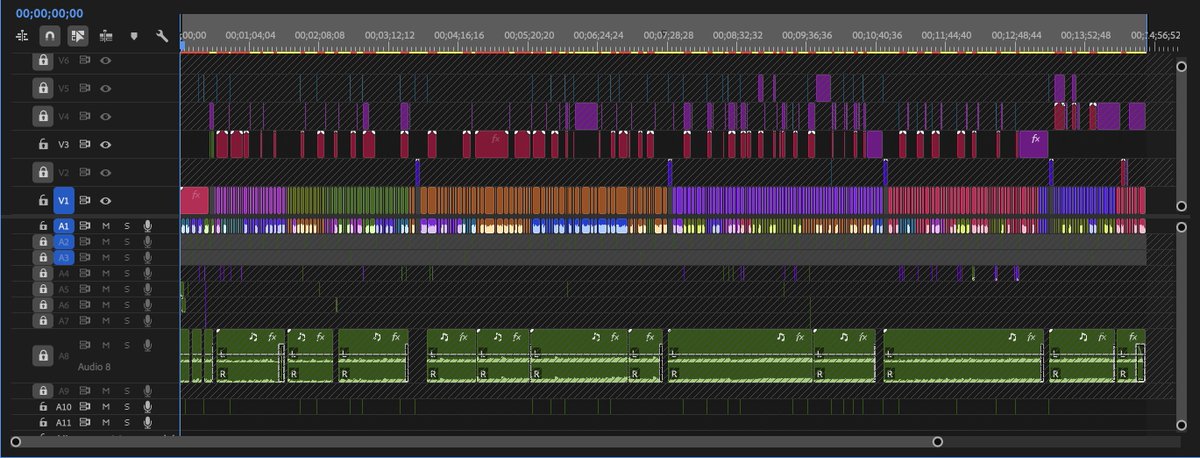Click the Add Marker icon
The image size is (1200, 458).
pyautogui.click(x=133, y=36)
